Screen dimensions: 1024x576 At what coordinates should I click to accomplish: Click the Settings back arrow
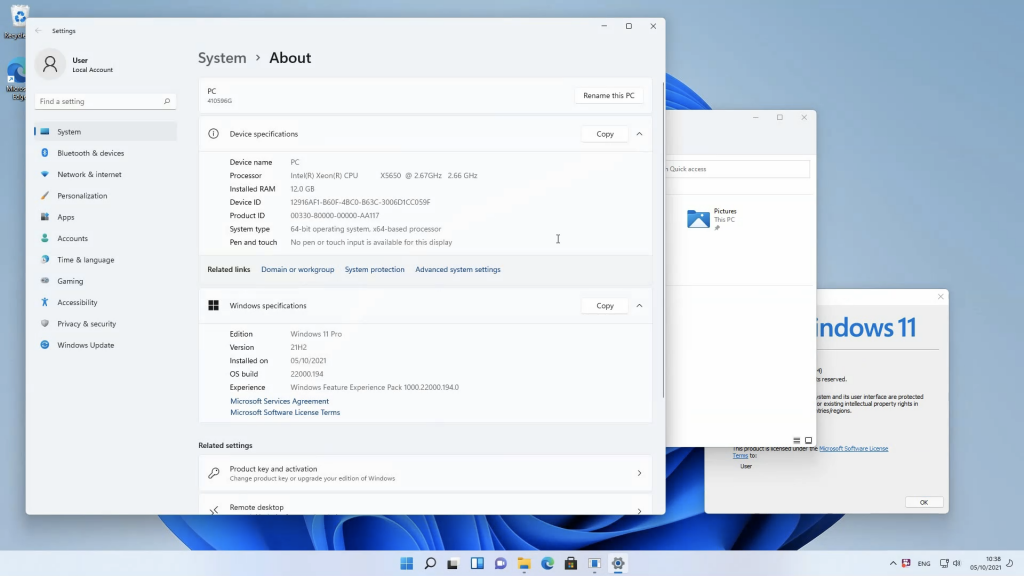38,31
